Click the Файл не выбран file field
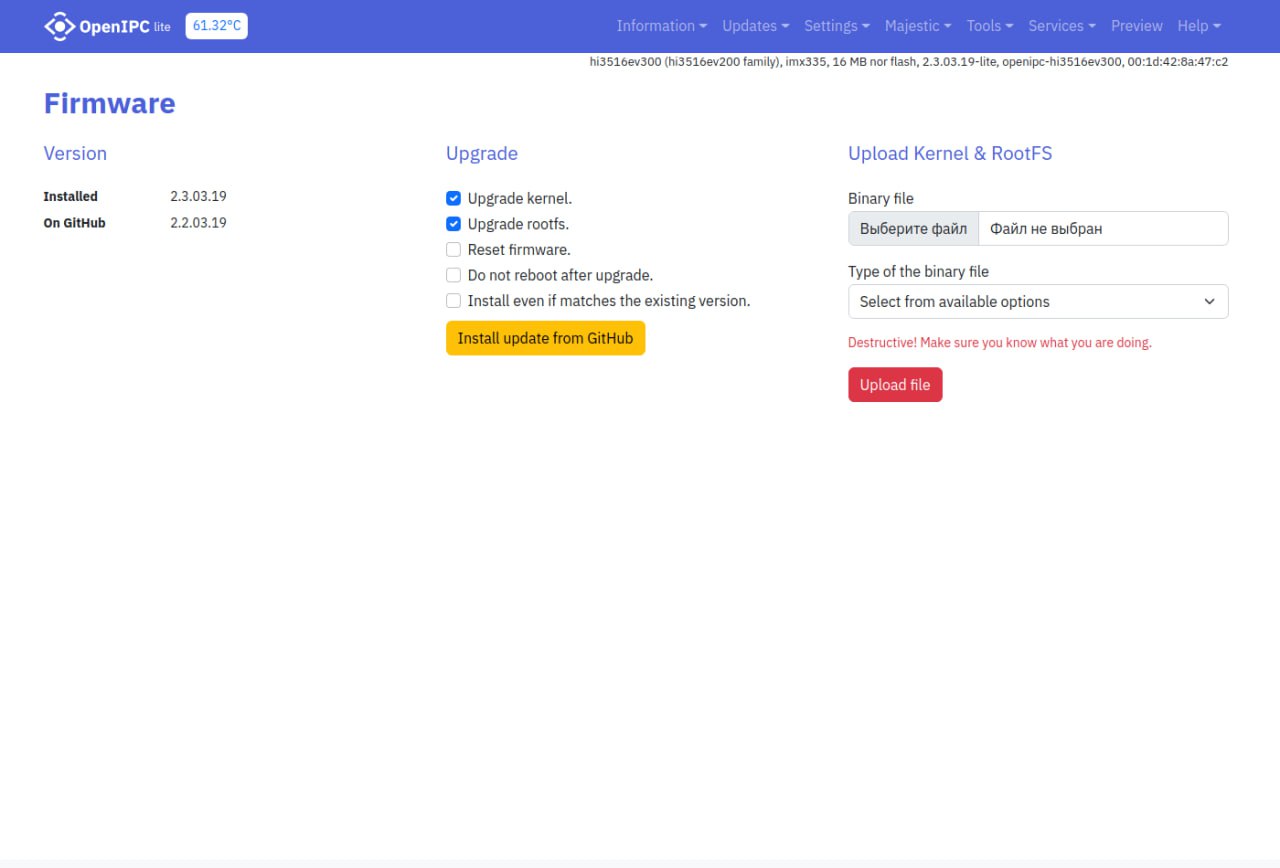Viewport: 1280px width, 868px height. (x=1102, y=229)
